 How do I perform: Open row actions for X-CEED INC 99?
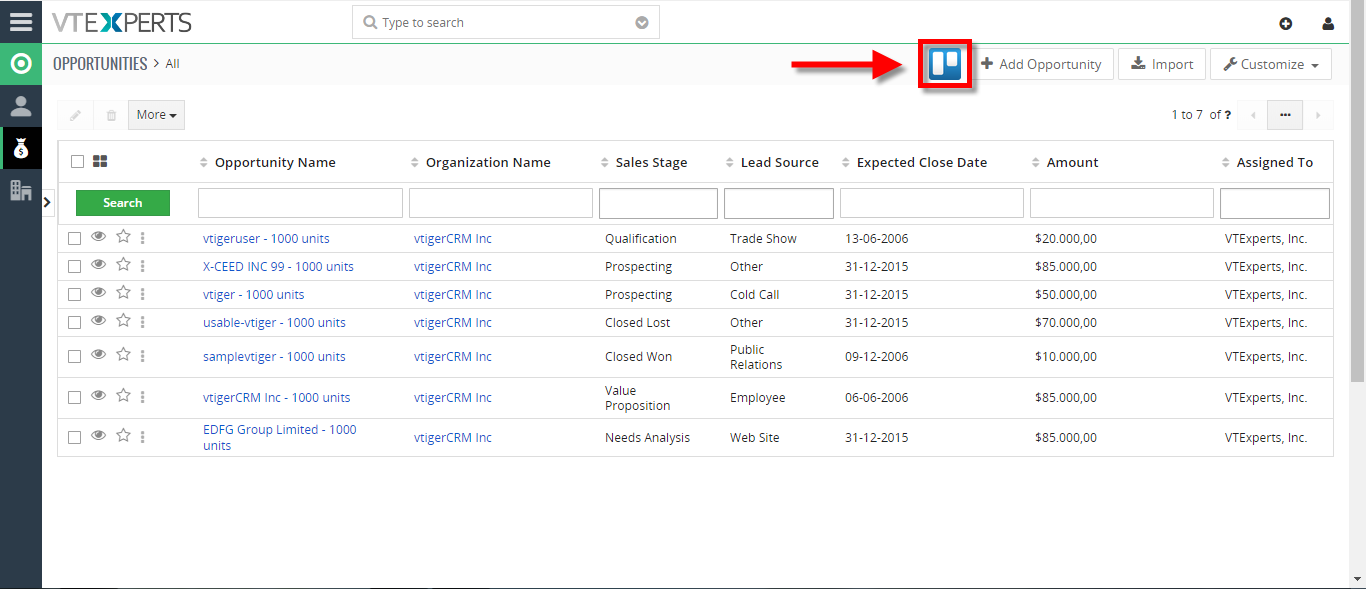pyautogui.click(x=143, y=266)
